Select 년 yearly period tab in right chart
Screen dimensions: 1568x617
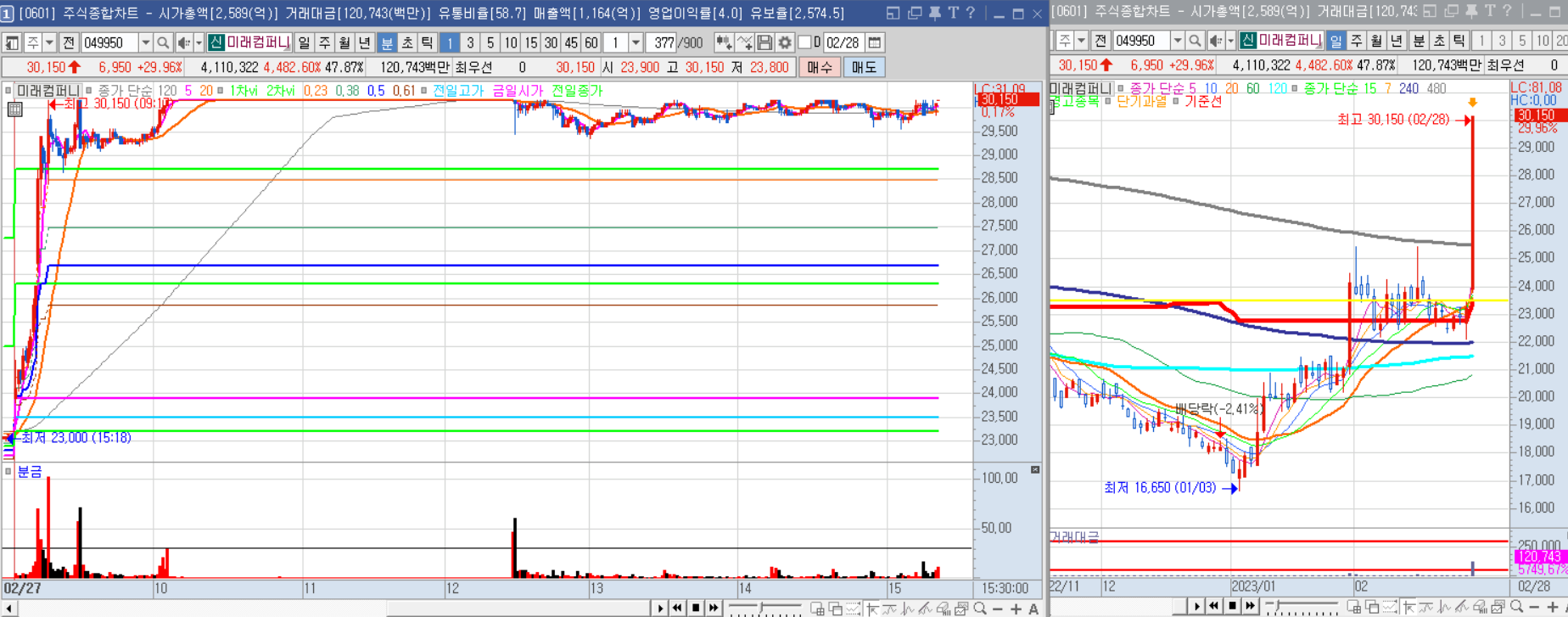coord(1396,41)
